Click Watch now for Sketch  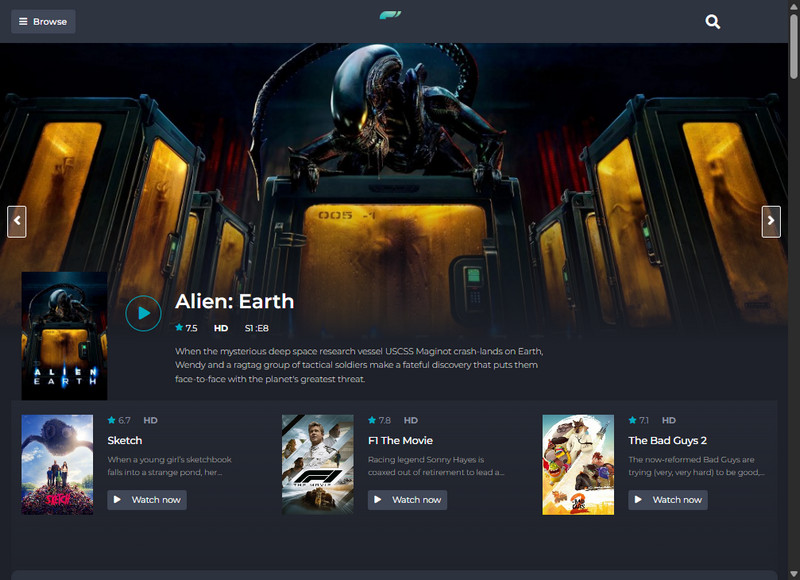[147, 500]
